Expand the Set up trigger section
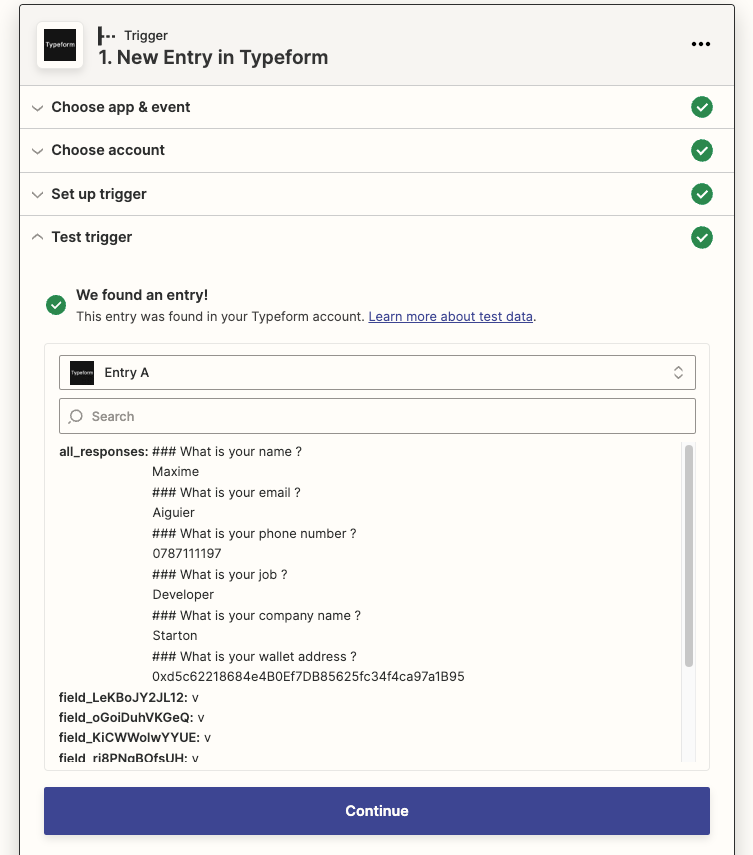 coord(377,194)
